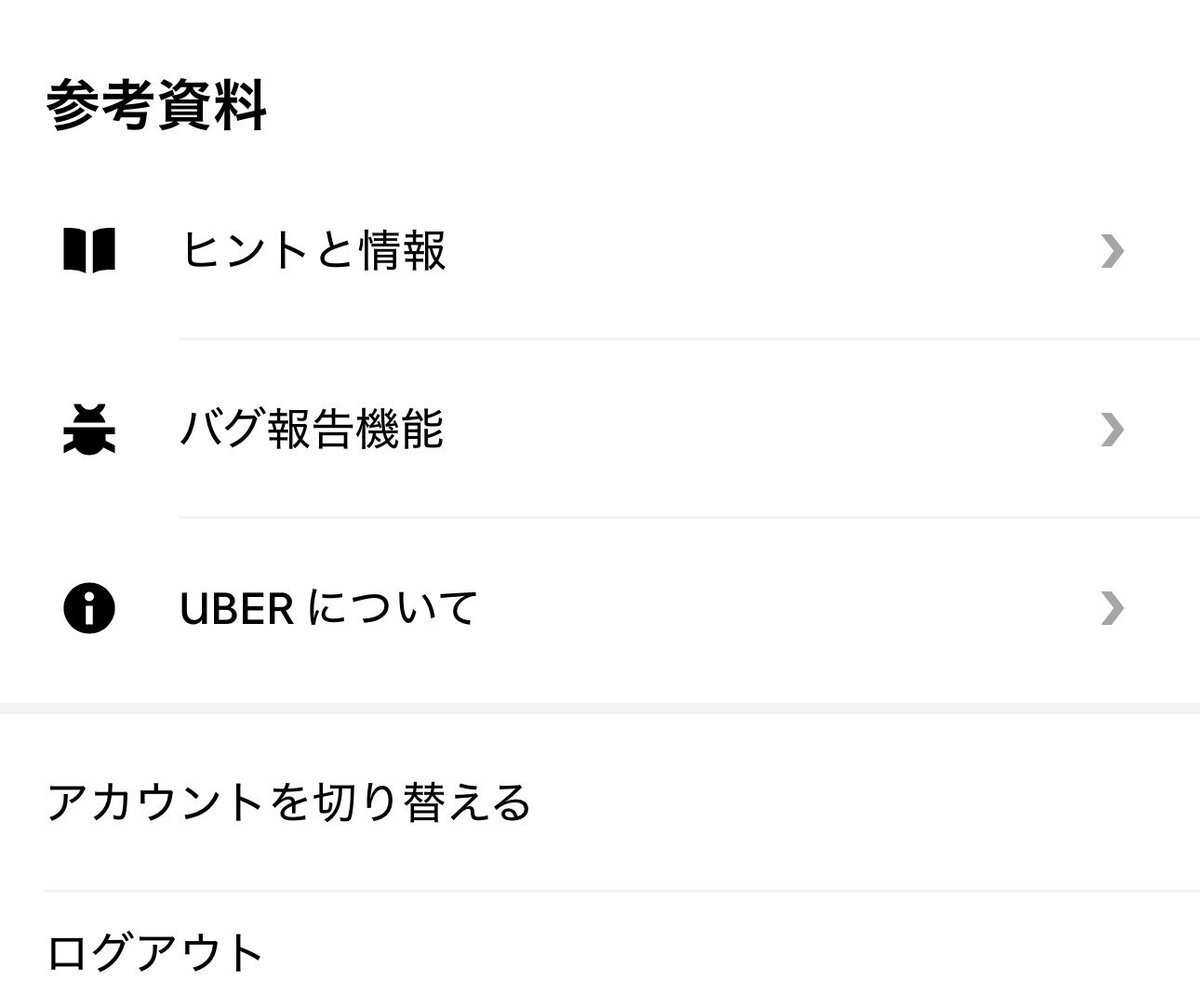Click the thick gray section separator band
The height and width of the screenshot is (981, 1200).
pyautogui.click(x=600, y=708)
